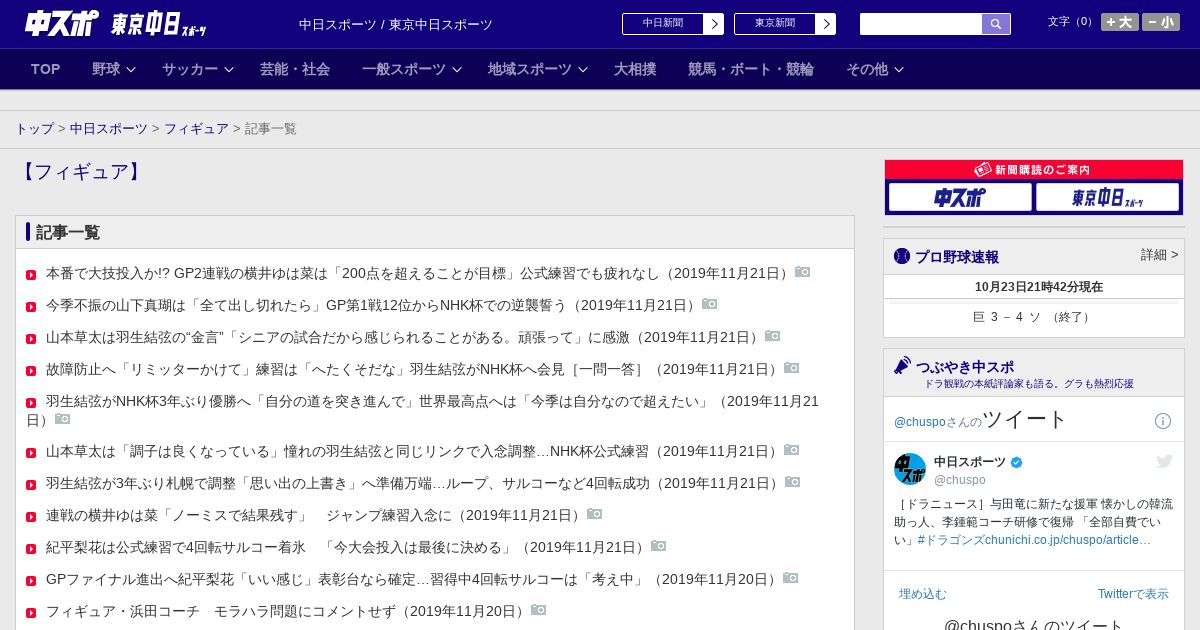
Task: Click the 中日スポーツ / 東京中日スポーツ header title
Action: (x=396, y=24)
